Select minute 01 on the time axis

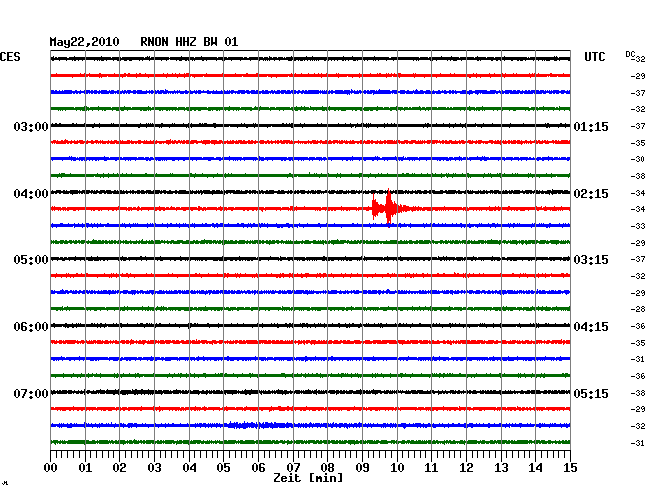pyautogui.click(x=85, y=467)
